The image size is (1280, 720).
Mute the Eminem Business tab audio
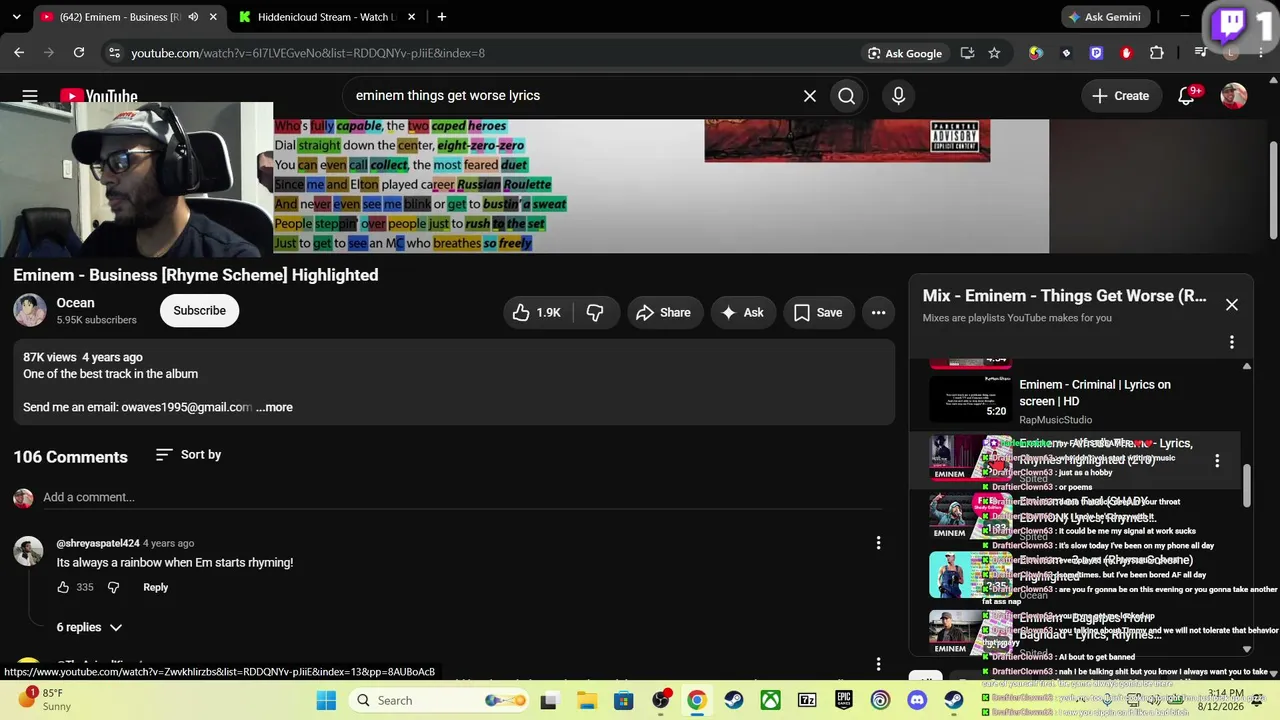(x=193, y=17)
